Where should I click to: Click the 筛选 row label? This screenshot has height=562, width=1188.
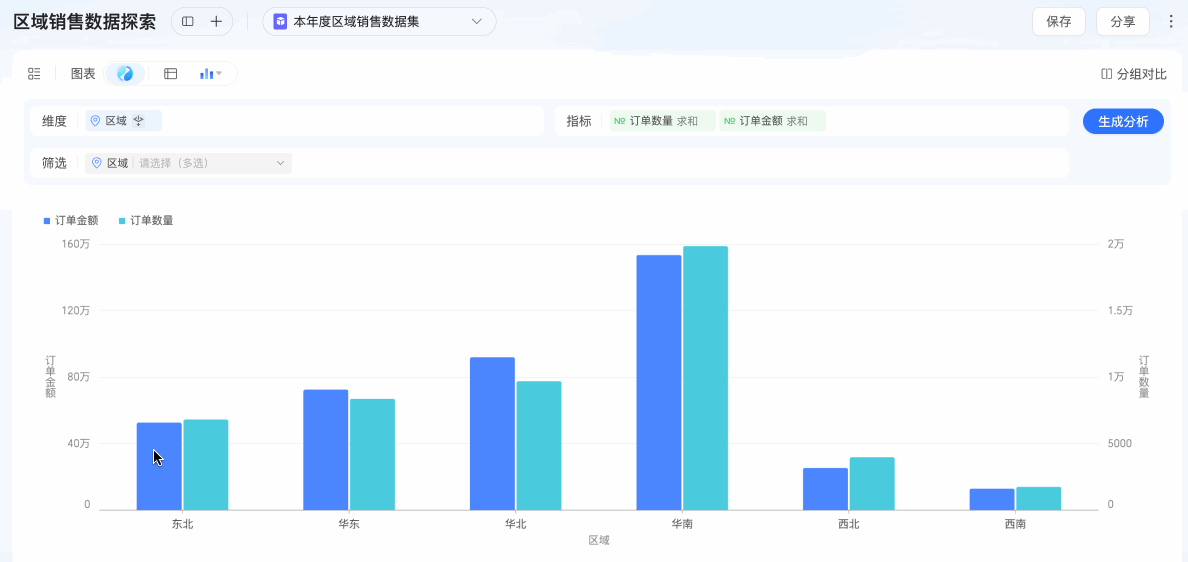(55, 163)
